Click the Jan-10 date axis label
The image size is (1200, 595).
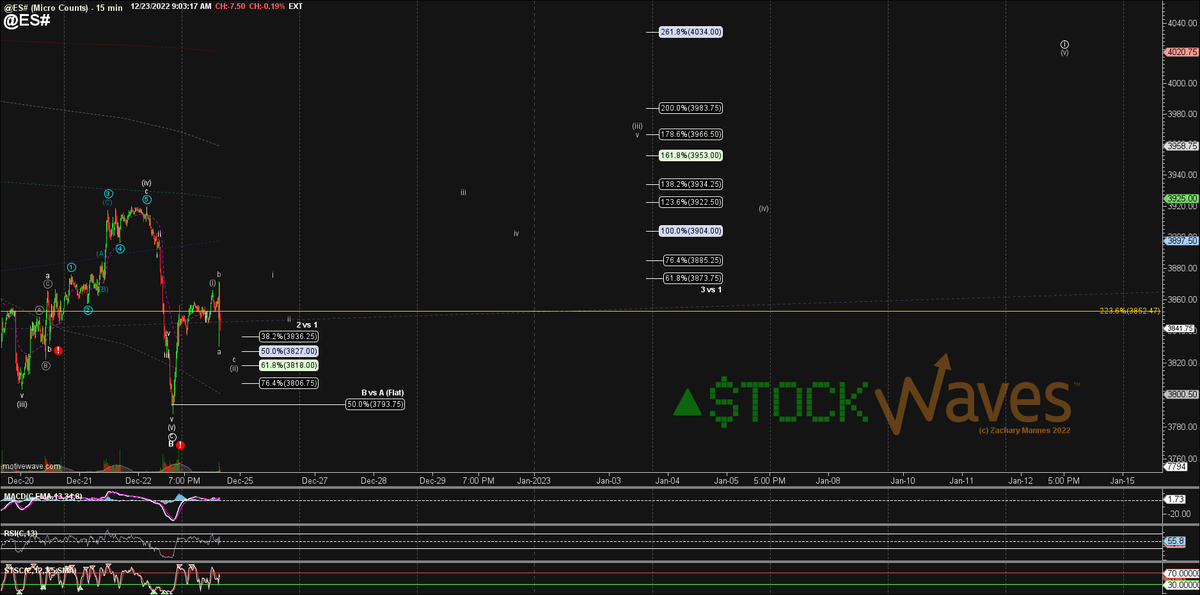[x=903, y=480]
